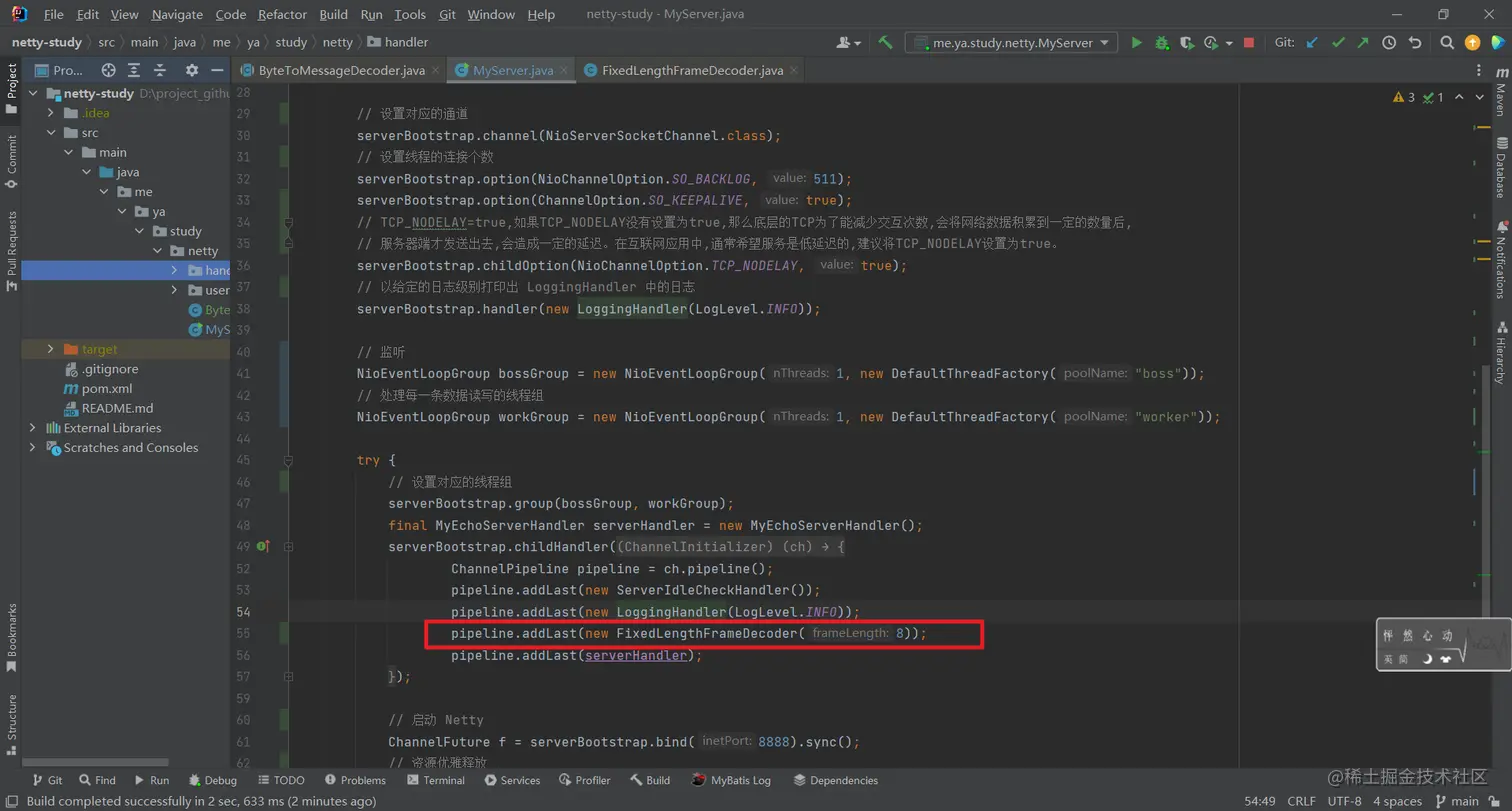
Task: Click the orange IDE updates icon
Action: tap(1472, 43)
